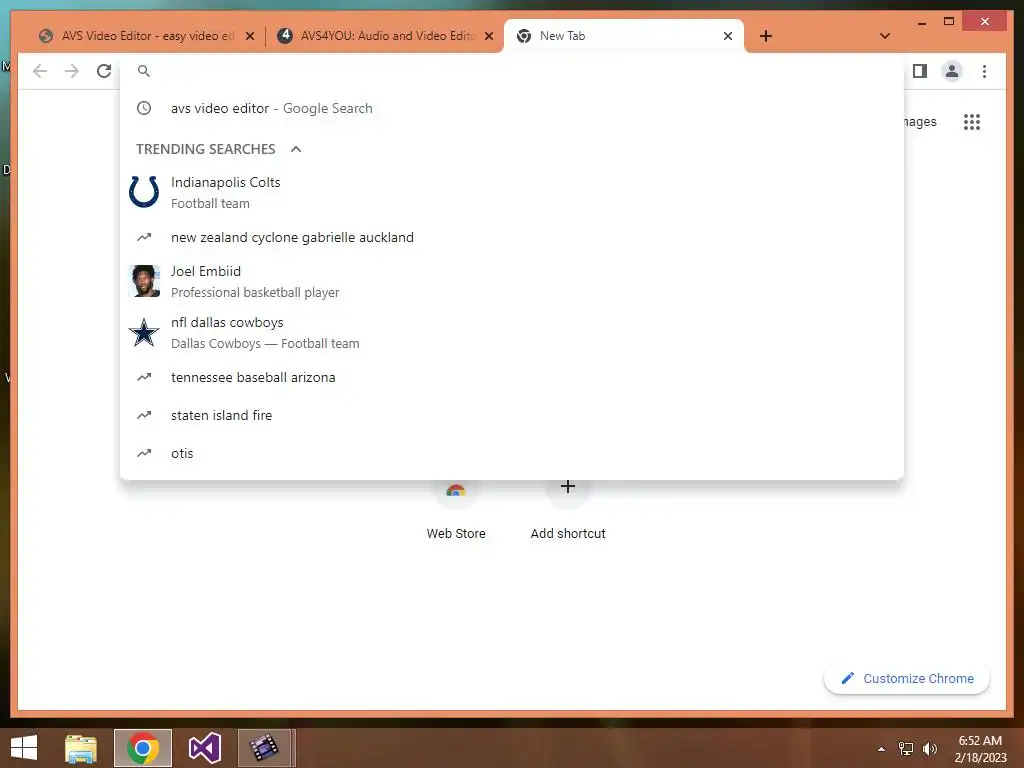The image size is (1024, 768).
Task: Click Customize Chrome button
Action: (x=906, y=679)
